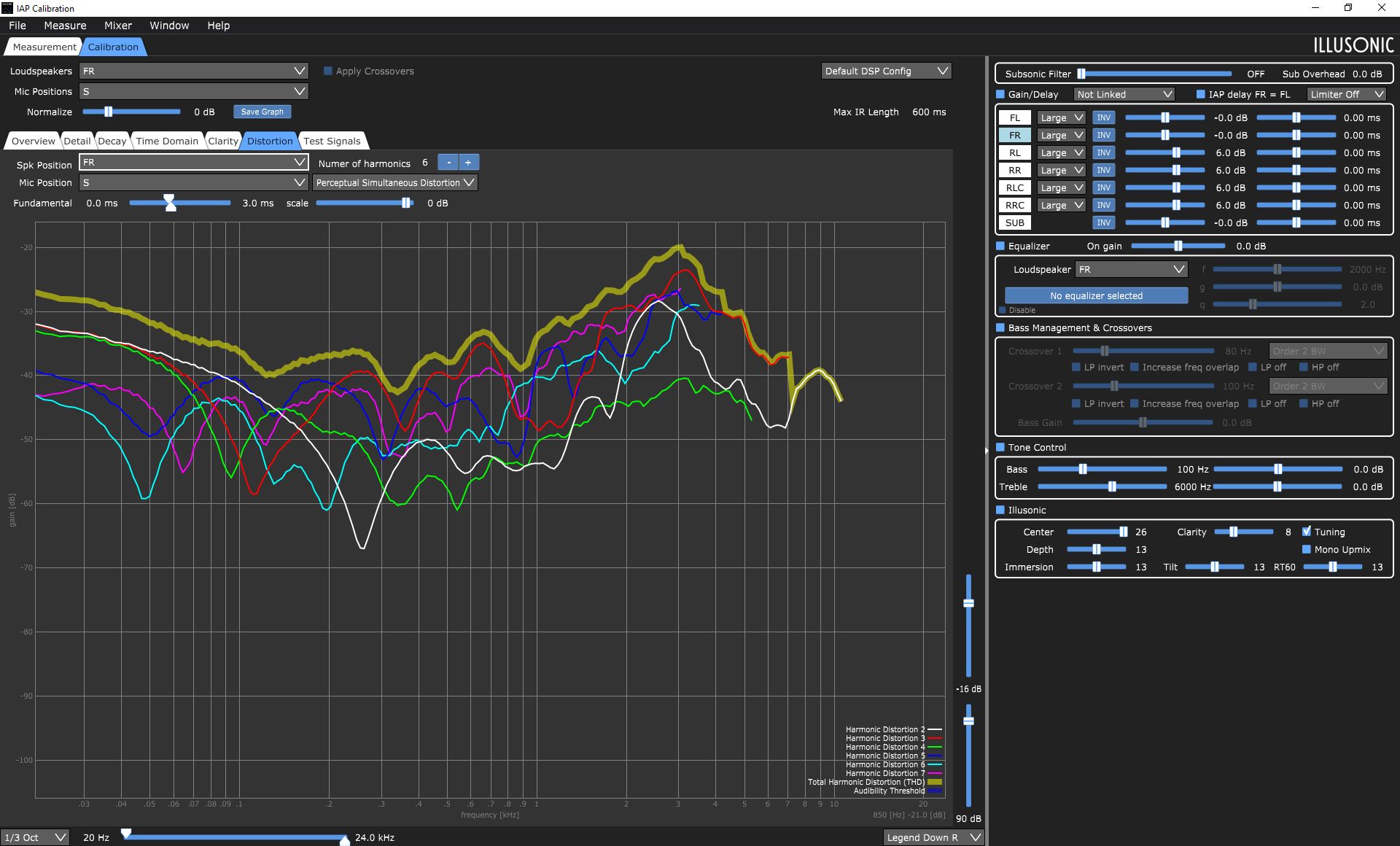Adjust the Subsonic Filter slider
Viewport: 1400px width, 846px height.
click(x=1155, y=74)
